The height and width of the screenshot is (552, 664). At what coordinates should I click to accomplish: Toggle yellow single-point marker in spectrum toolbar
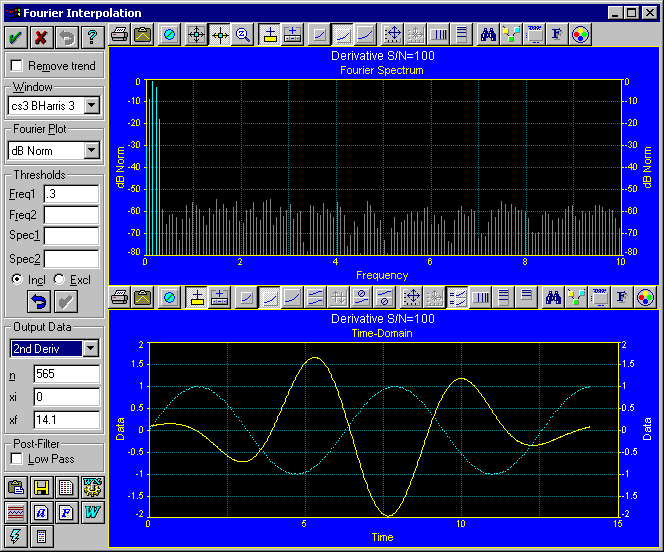tap(270, 34)
